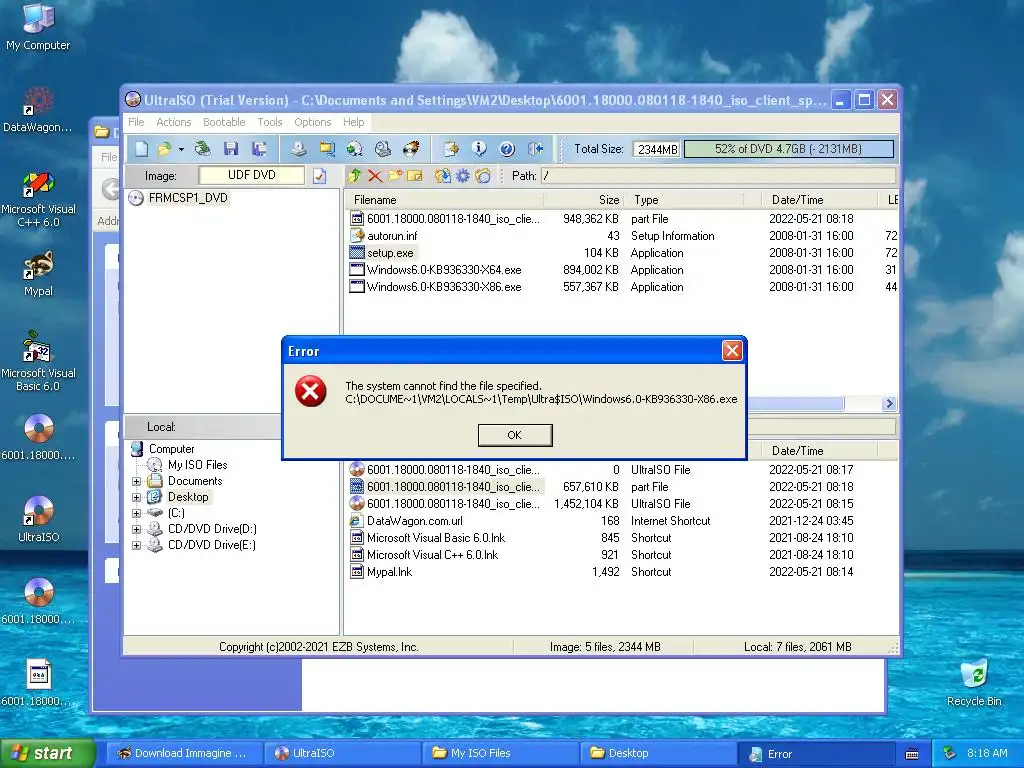1024x768 pixels.
Task: Click the image properties checkmark icon
Action: pyautogui.click(x=319, y=176)
